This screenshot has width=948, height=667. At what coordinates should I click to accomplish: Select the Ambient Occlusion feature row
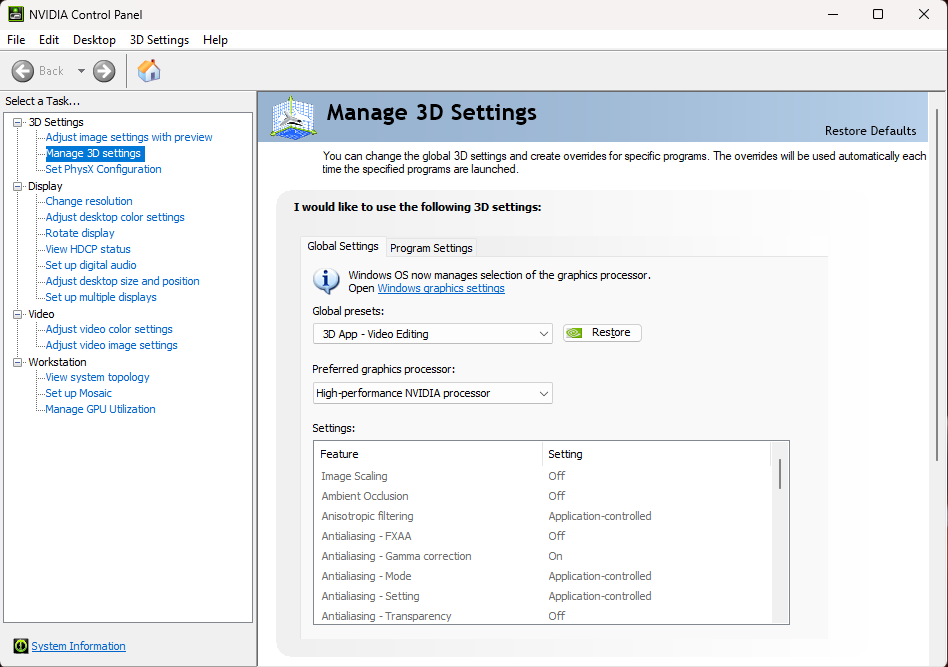pos(542,496)
